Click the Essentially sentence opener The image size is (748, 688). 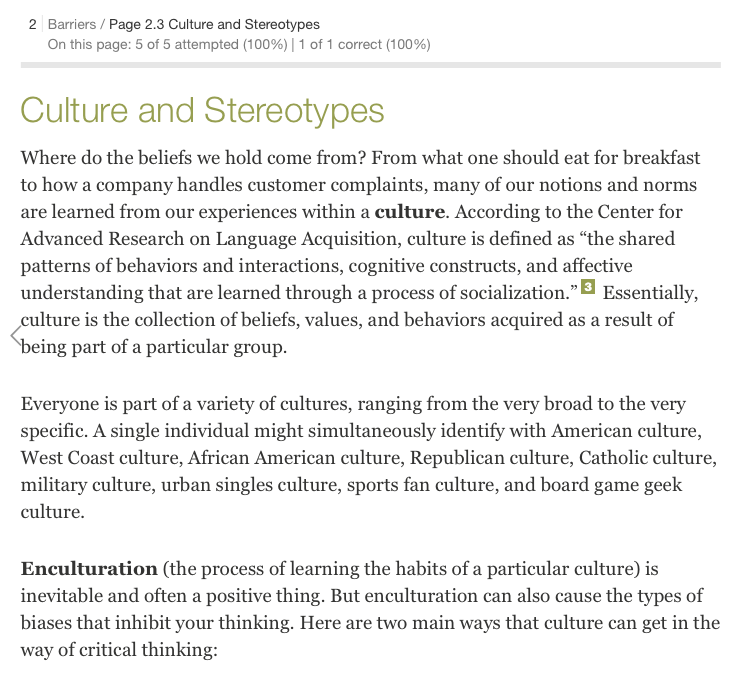(650, 293)
